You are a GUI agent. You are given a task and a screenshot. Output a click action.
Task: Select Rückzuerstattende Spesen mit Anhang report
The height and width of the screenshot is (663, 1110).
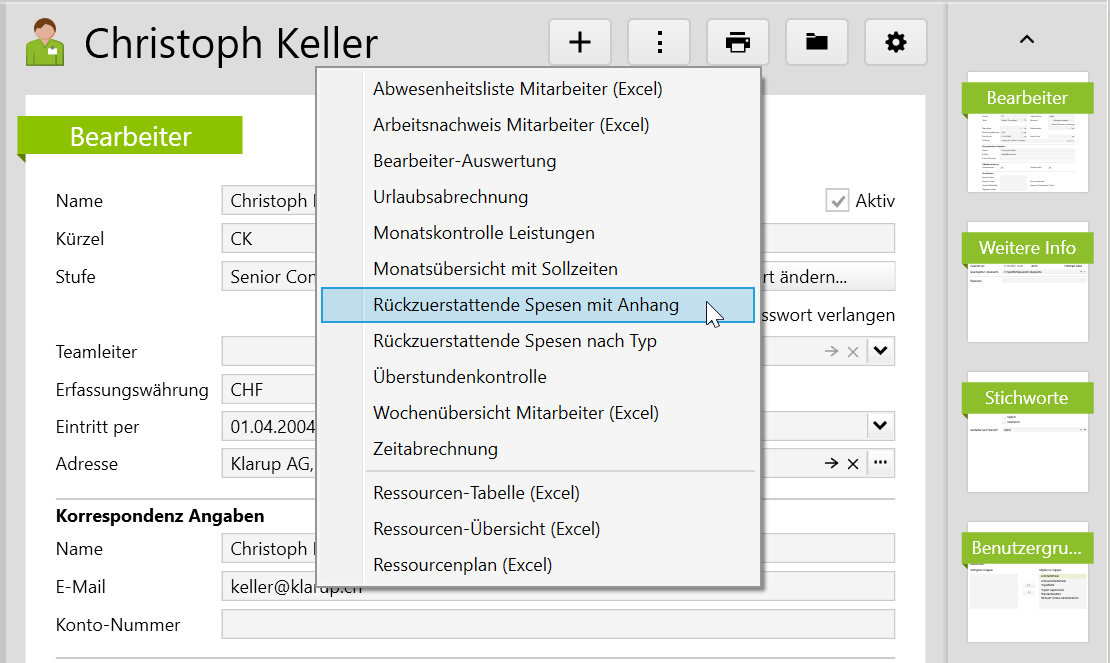pyautogui.click(x=526, y=305)
